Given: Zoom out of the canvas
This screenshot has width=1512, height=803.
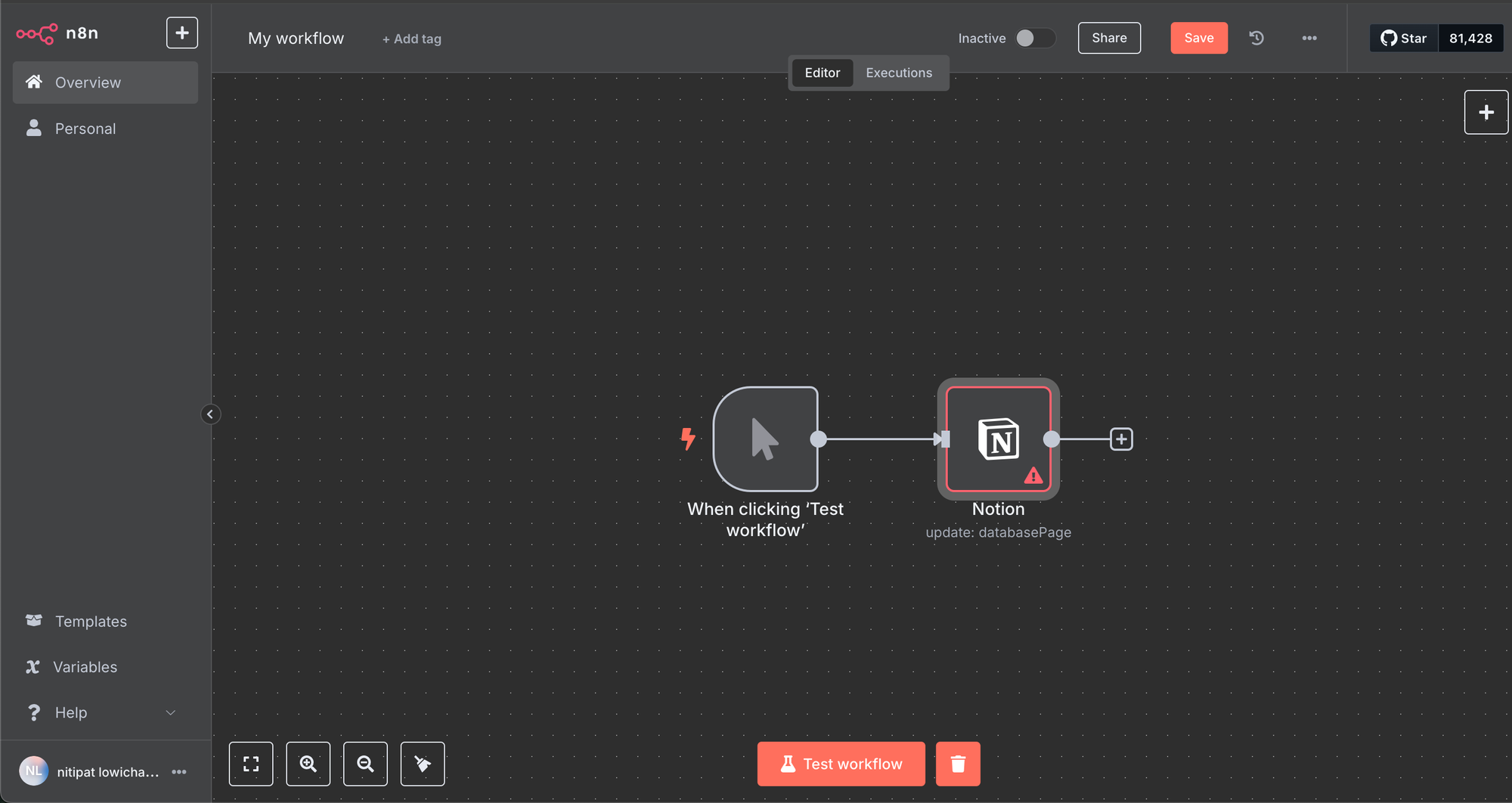Looking at the screenshot, I should [365, 764].
